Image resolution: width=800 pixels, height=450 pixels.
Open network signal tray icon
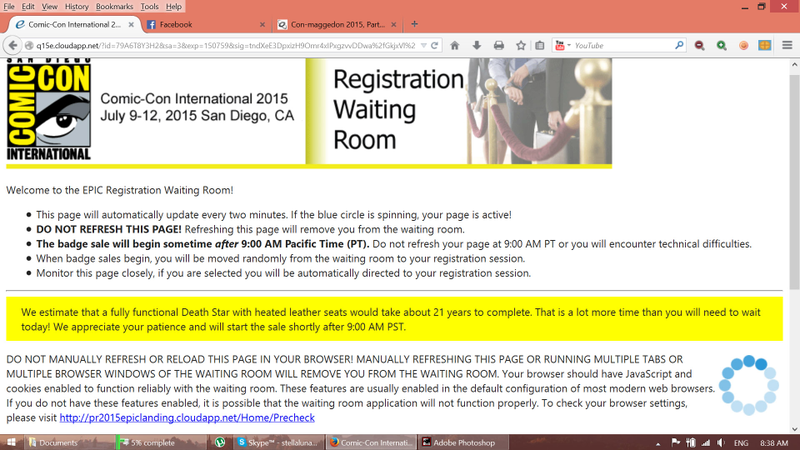[x=706, y=442]
